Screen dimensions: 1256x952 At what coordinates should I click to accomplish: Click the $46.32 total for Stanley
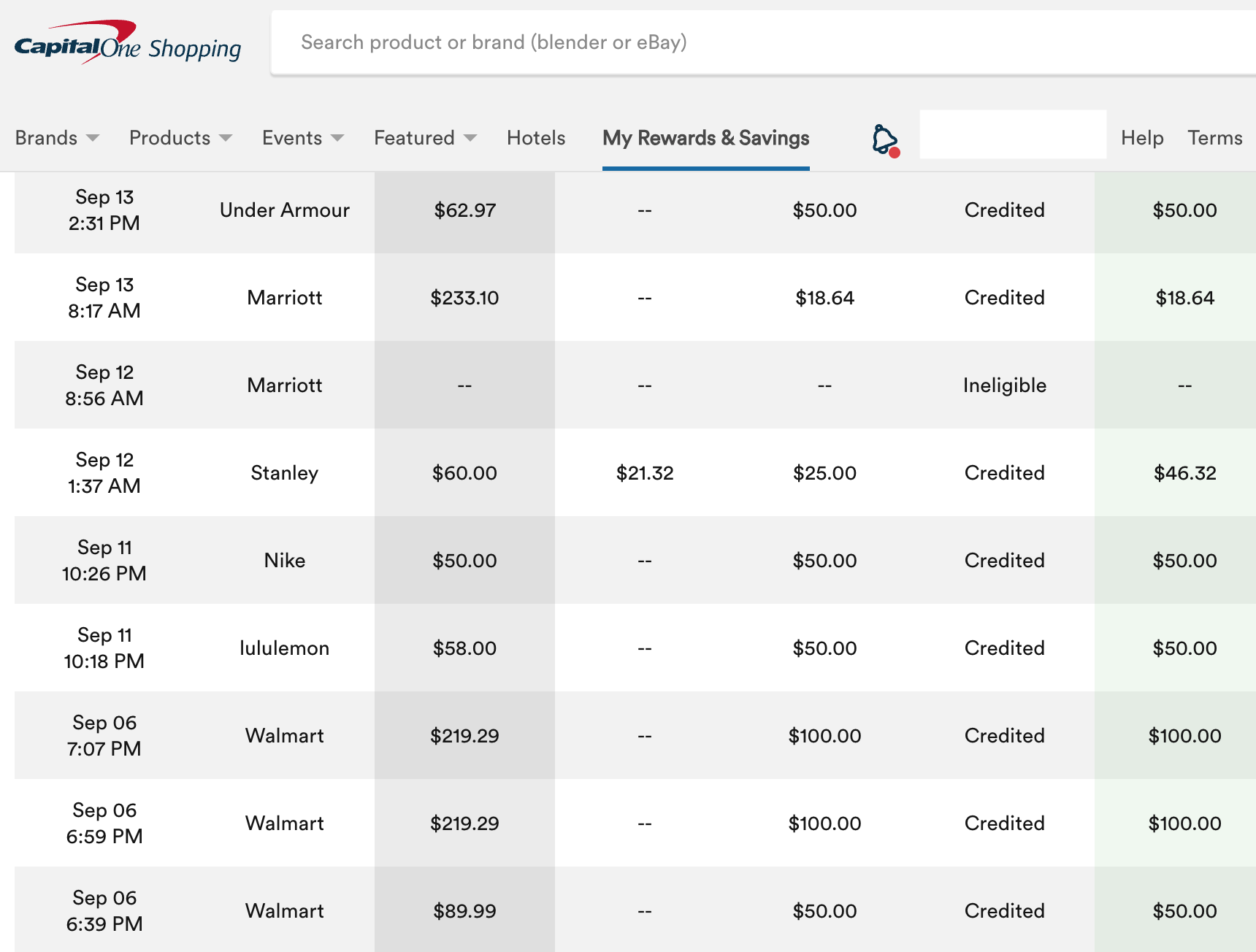pos(1184,473)
